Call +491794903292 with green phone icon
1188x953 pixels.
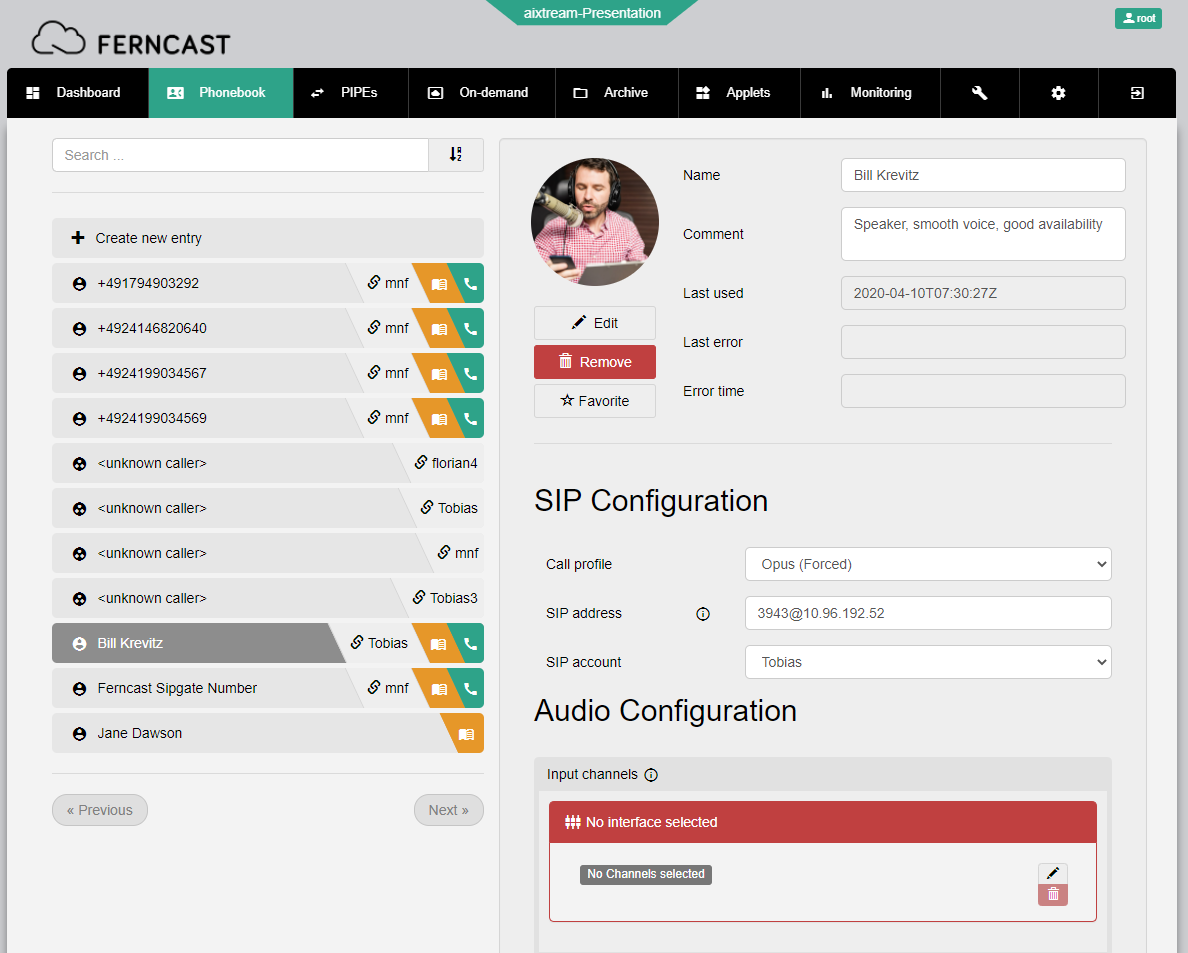point(470,284)
